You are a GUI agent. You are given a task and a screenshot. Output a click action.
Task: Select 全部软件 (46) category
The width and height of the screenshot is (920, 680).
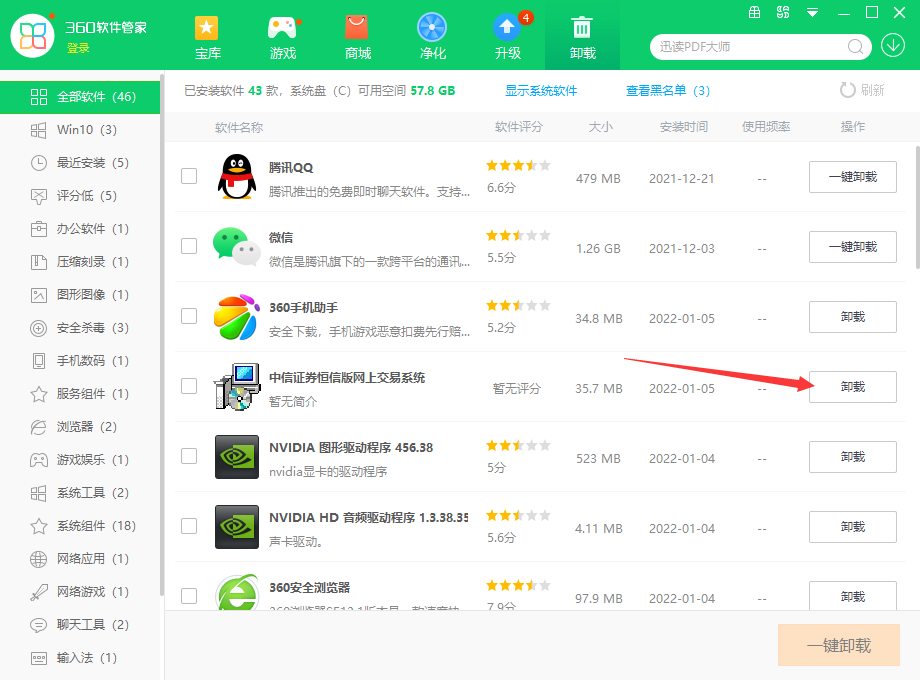click(x=80, y=97)
